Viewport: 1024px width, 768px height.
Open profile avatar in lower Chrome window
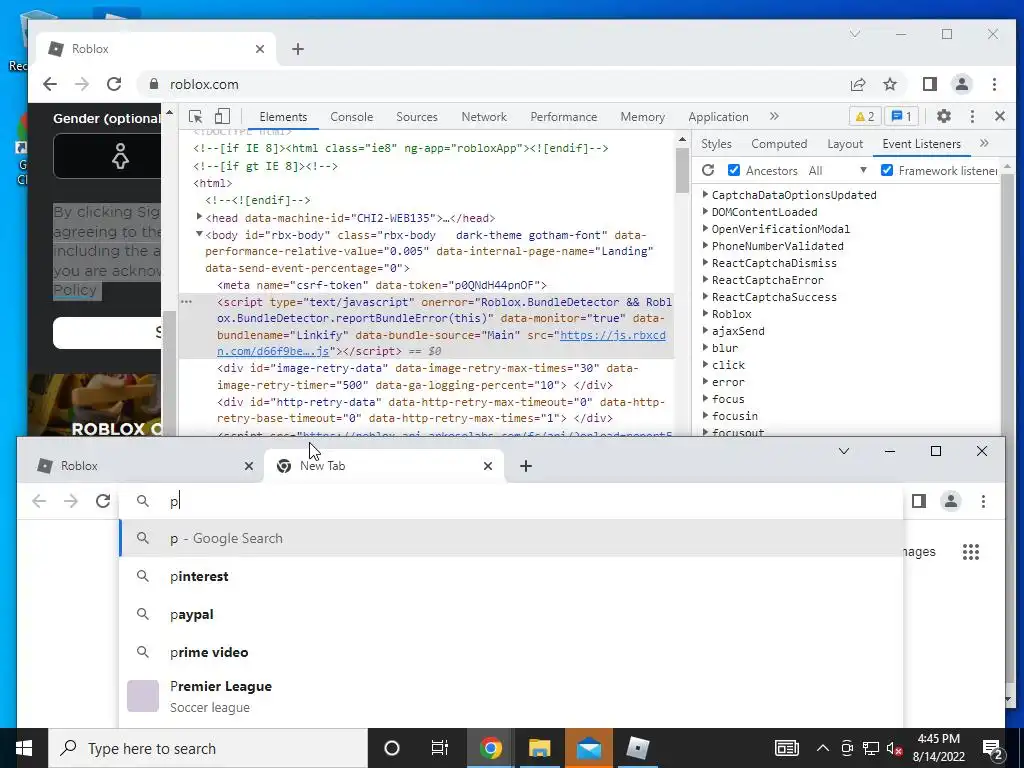point(951,501)
